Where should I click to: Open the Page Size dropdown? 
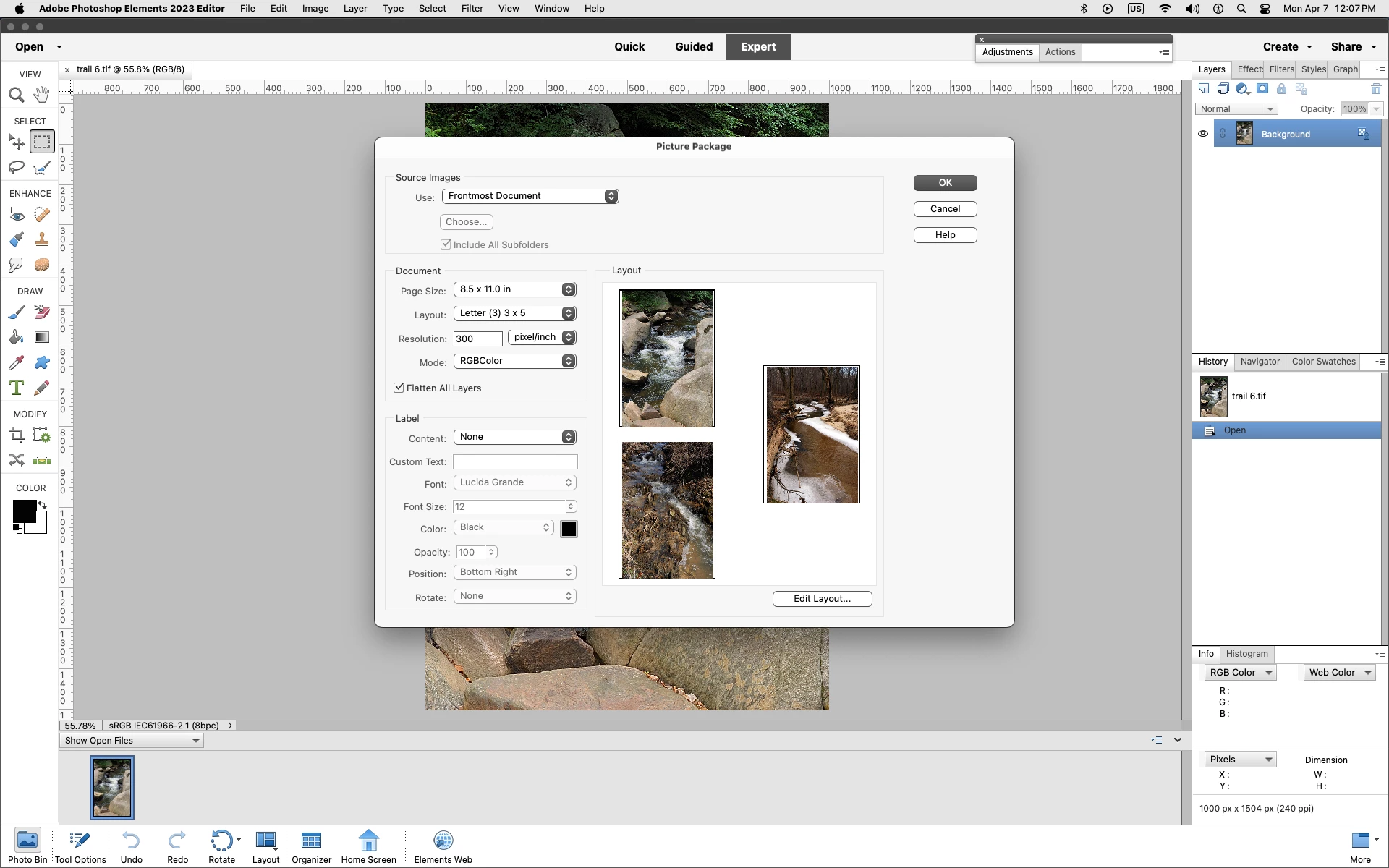514,289
